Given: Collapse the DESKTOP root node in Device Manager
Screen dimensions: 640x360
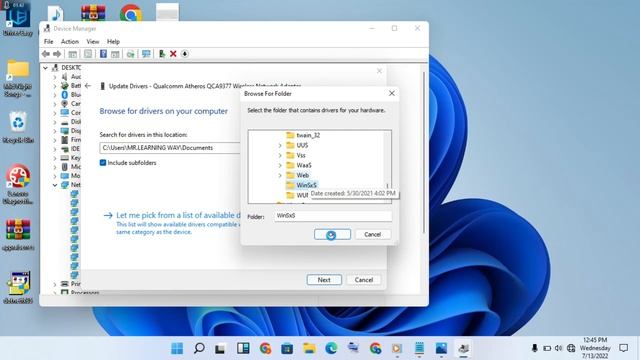Looking at the screenshot, I should [x=46, y=68].
